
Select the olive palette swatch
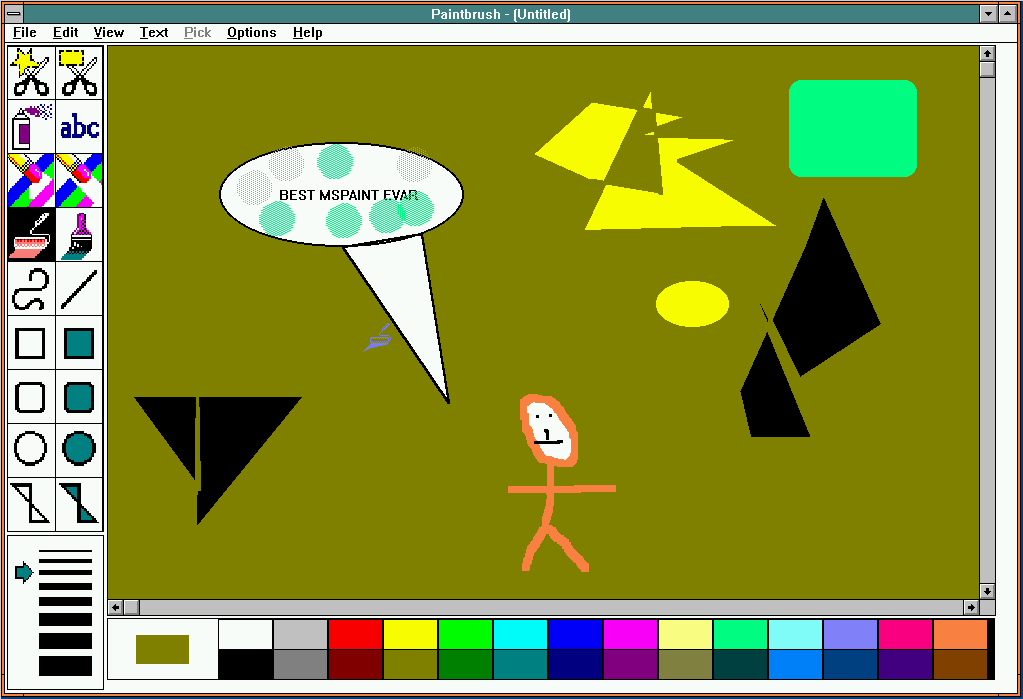[x=410, y=664]
